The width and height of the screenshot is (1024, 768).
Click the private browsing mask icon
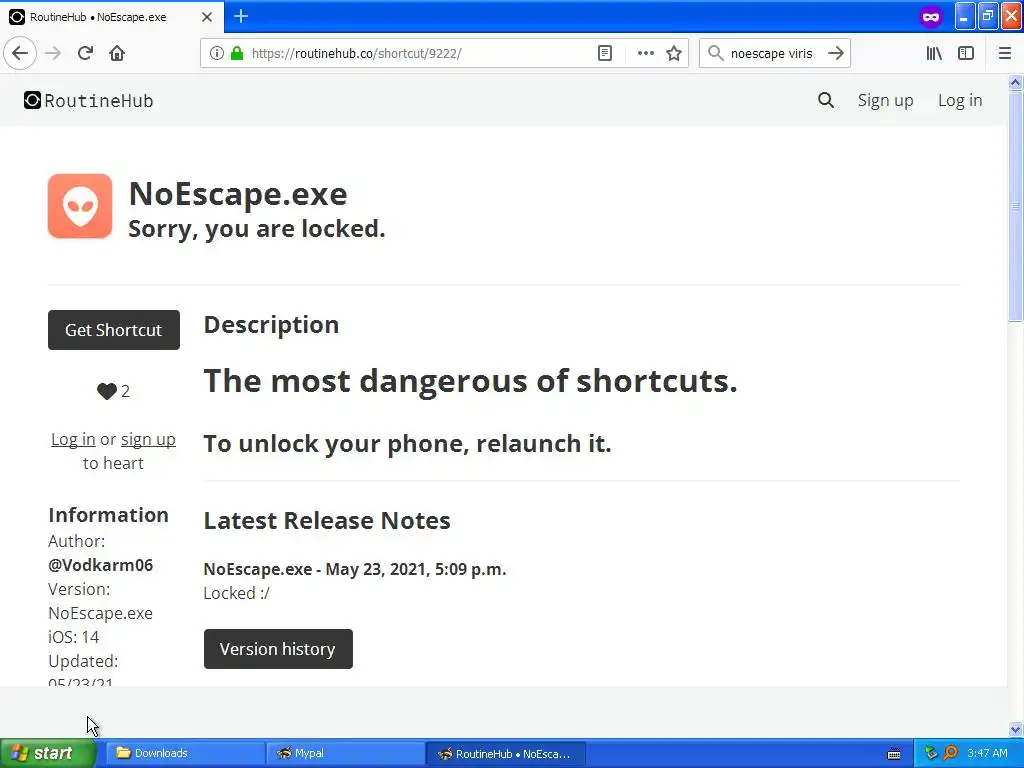coord(931,17)
